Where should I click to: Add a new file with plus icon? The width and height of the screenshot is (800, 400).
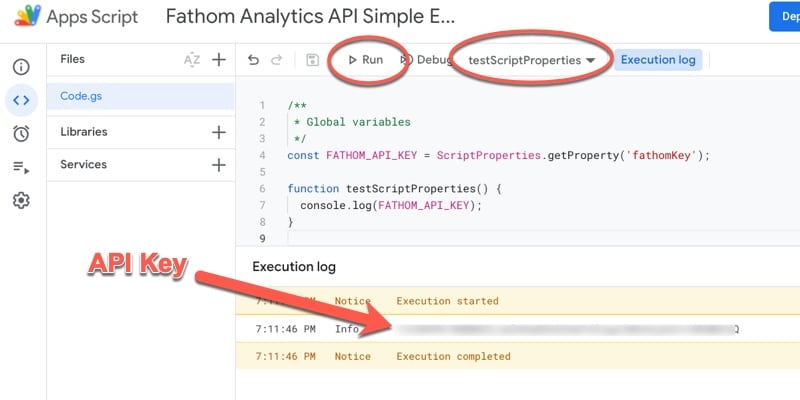(x=219, y=60)
